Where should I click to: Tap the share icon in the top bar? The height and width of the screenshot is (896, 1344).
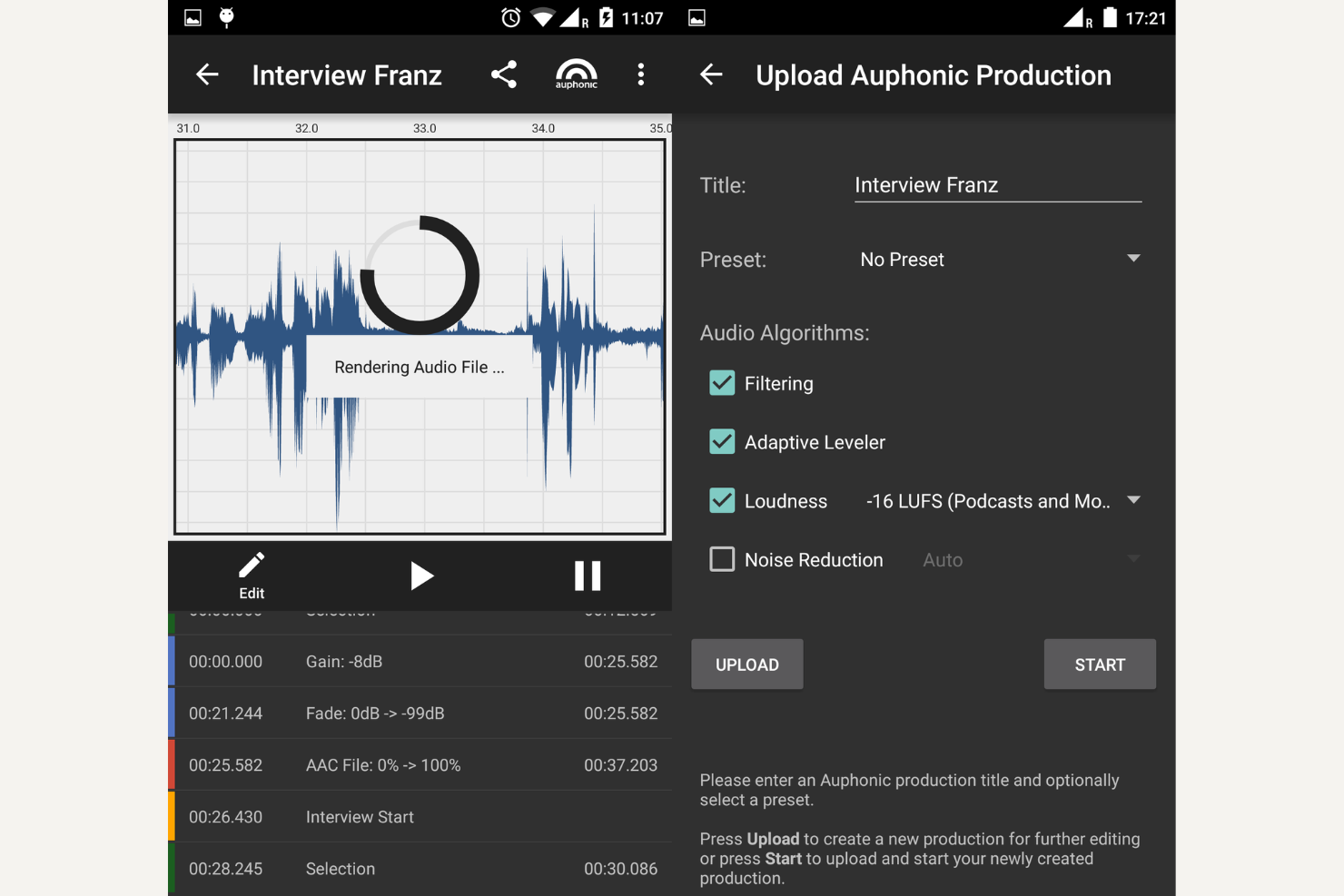[x=504, y=74]
